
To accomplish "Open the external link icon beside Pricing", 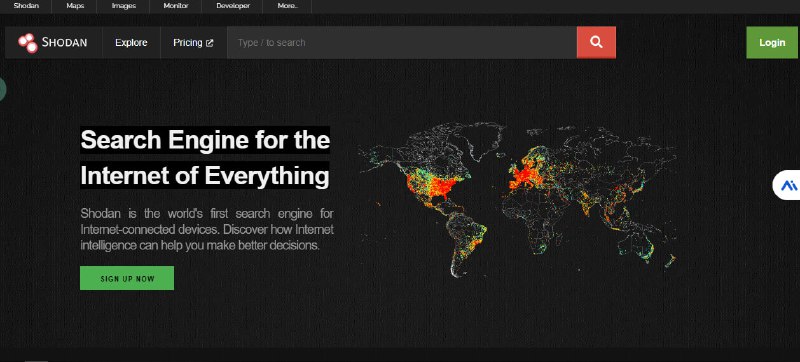I will (x=209, y=43).
